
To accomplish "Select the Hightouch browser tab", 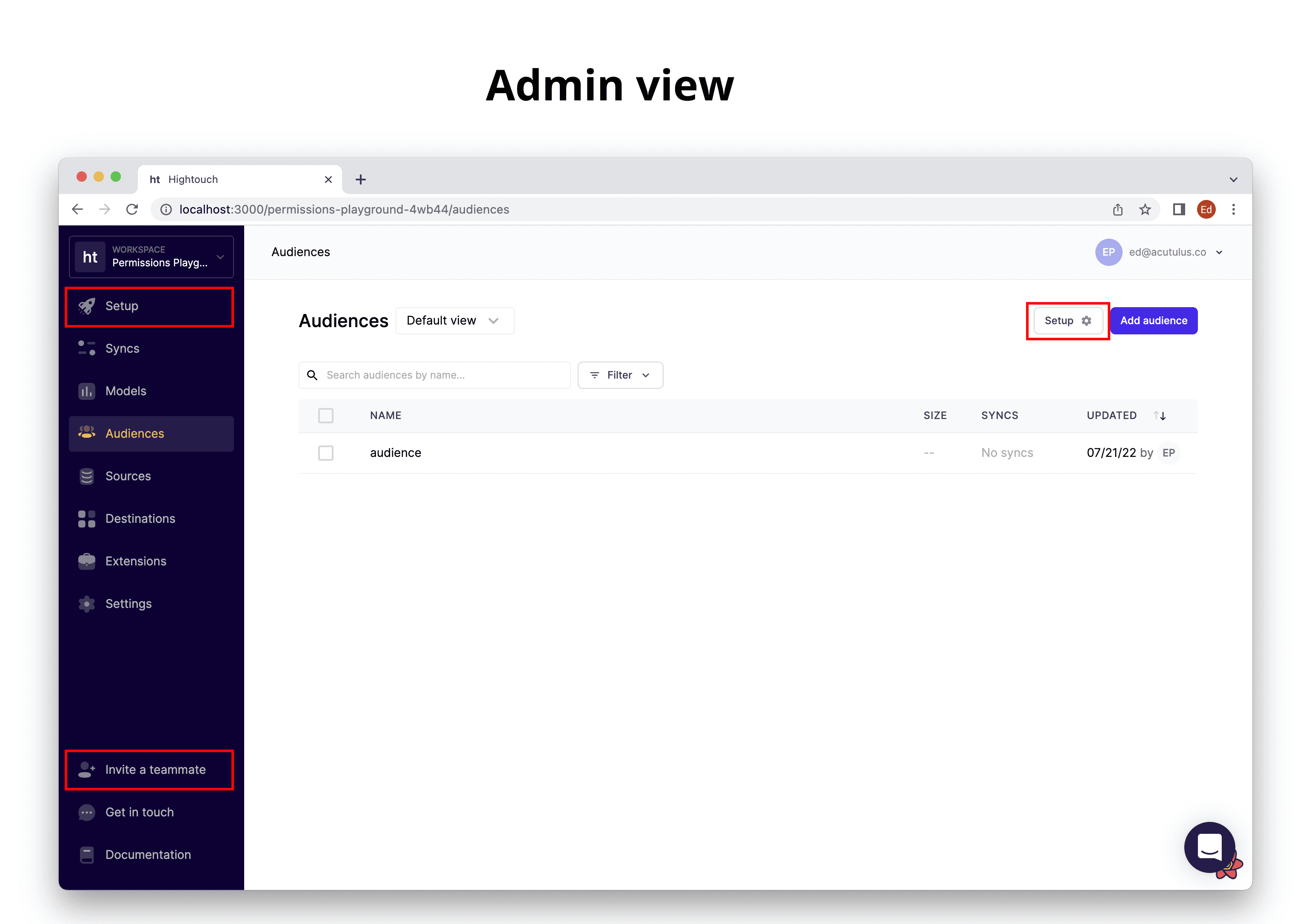I will point(194,179).
